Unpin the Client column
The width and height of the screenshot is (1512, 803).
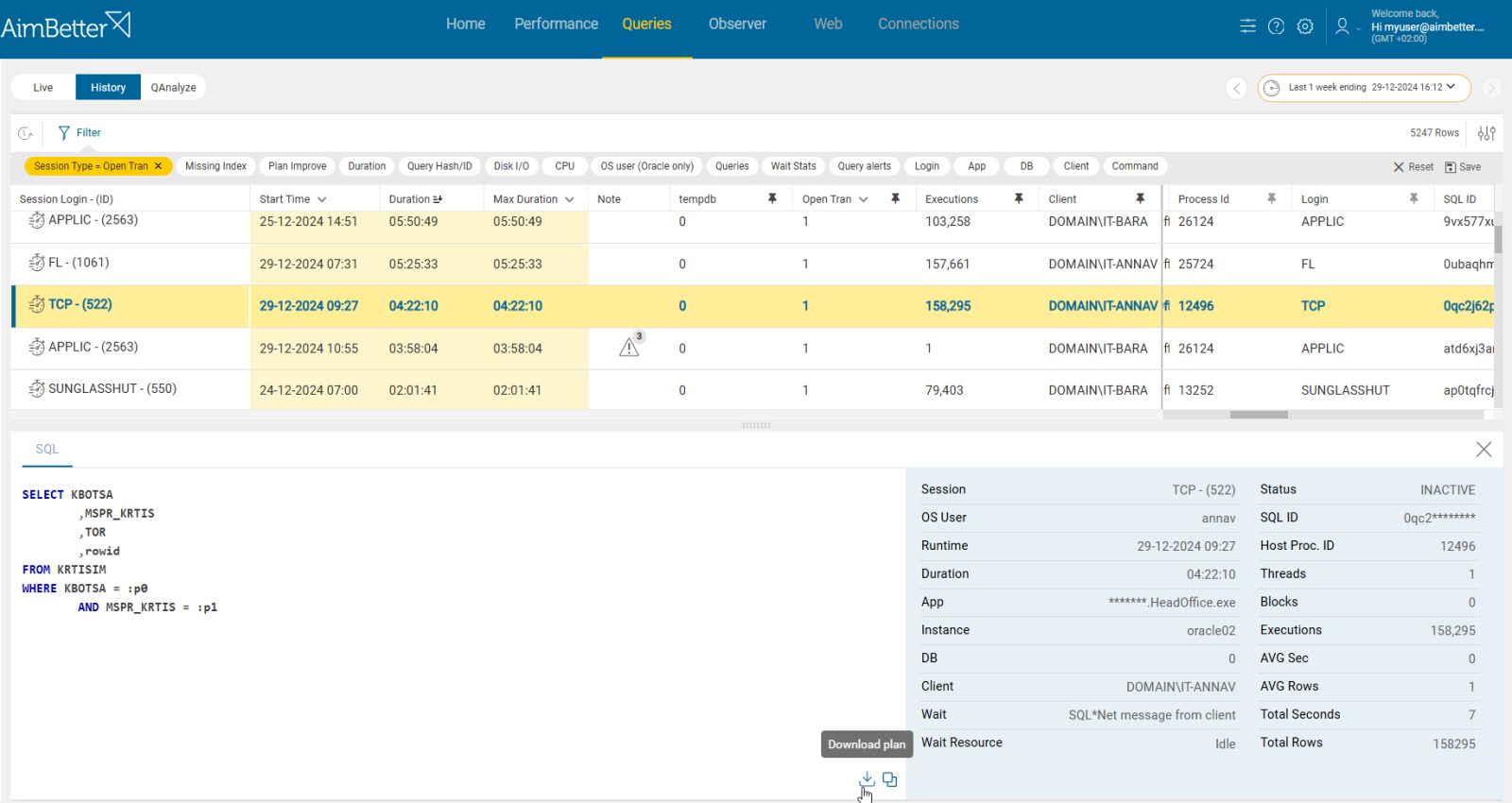click(x=1140, y=198)
